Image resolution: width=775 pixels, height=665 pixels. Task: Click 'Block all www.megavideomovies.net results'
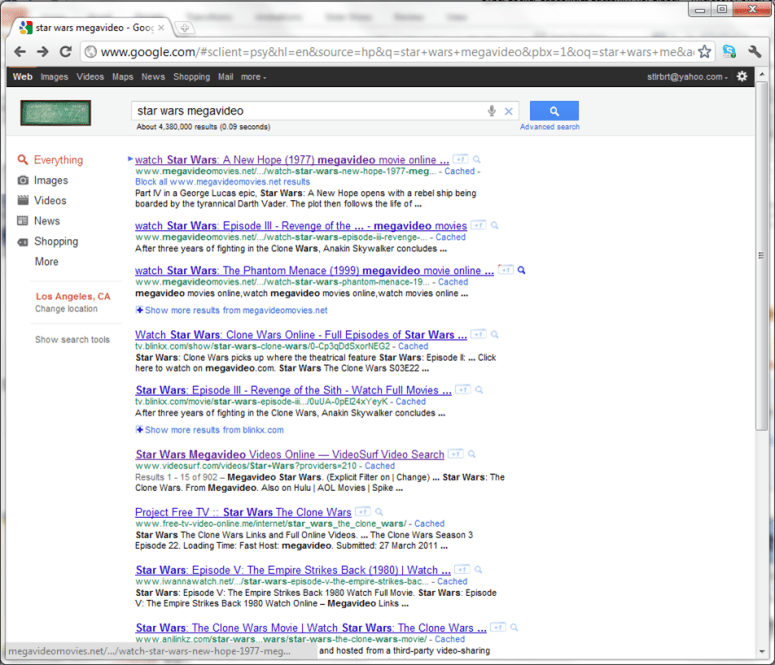[222, 182]
